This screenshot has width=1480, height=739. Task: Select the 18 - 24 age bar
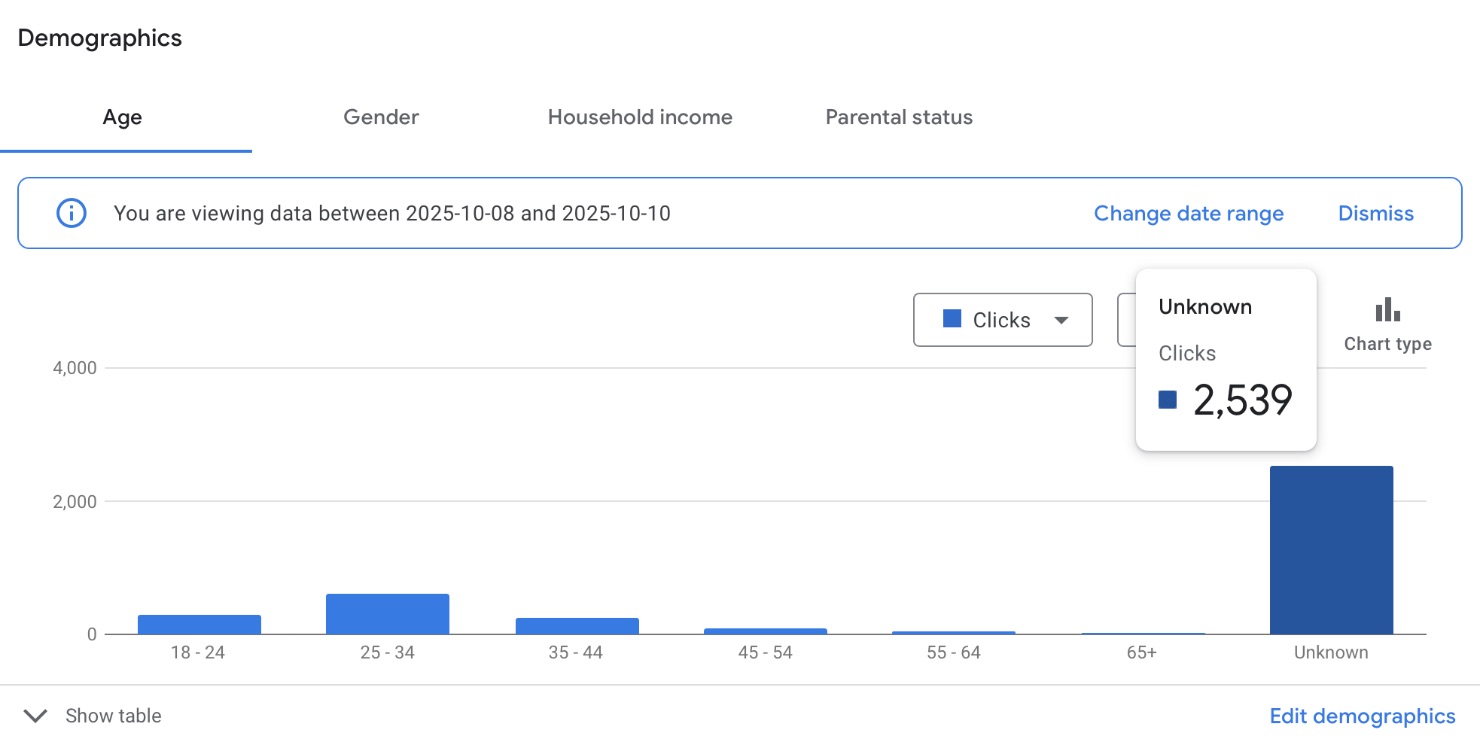pos(199,624)
